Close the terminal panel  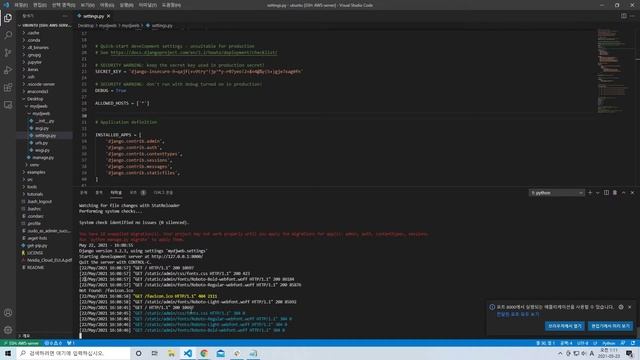point(632,192)
